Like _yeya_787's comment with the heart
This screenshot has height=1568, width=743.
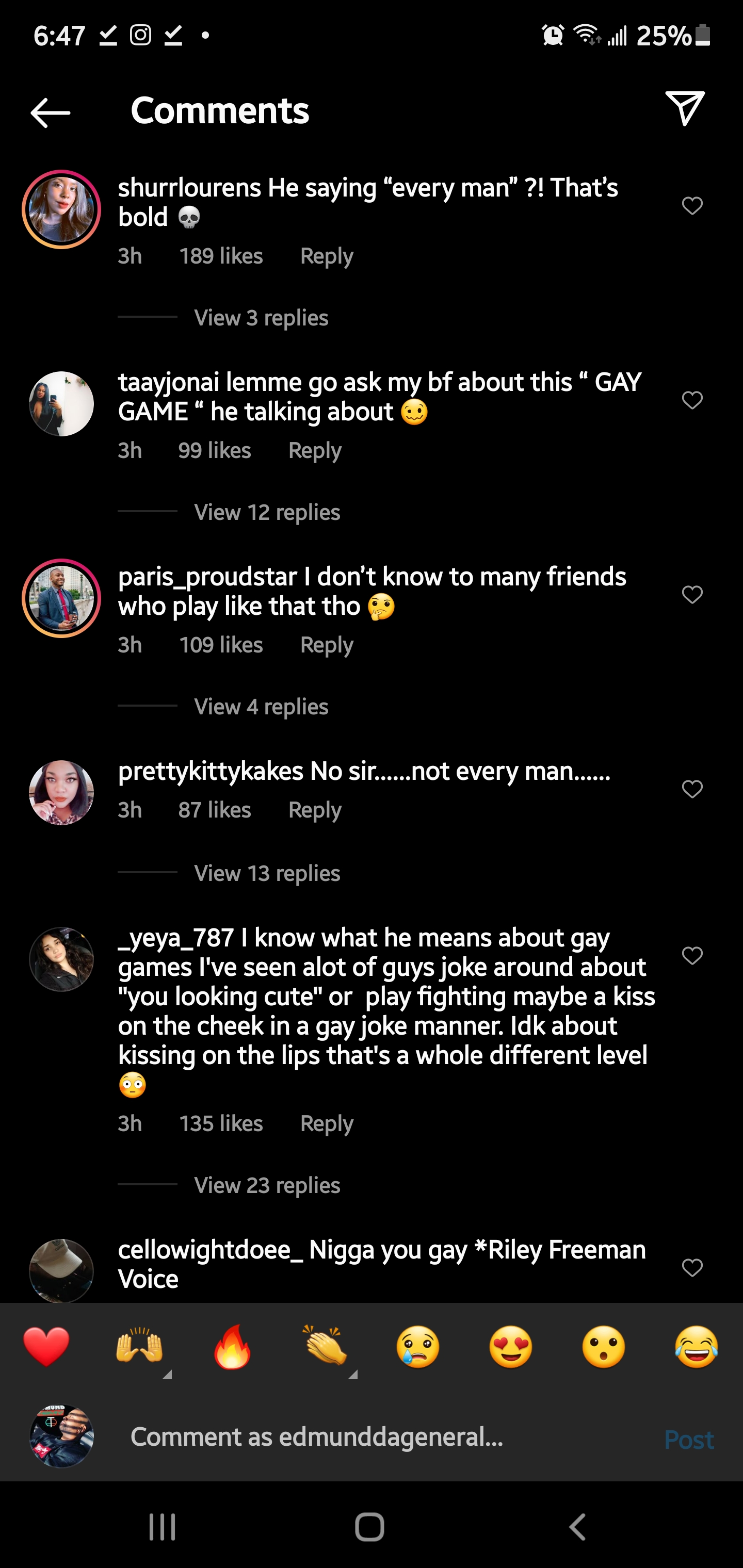(692, 955)
